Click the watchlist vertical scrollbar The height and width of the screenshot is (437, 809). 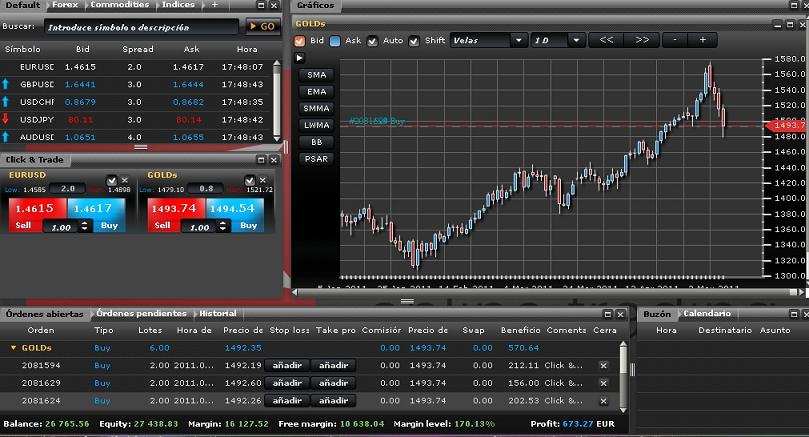[x=277, y=101]
